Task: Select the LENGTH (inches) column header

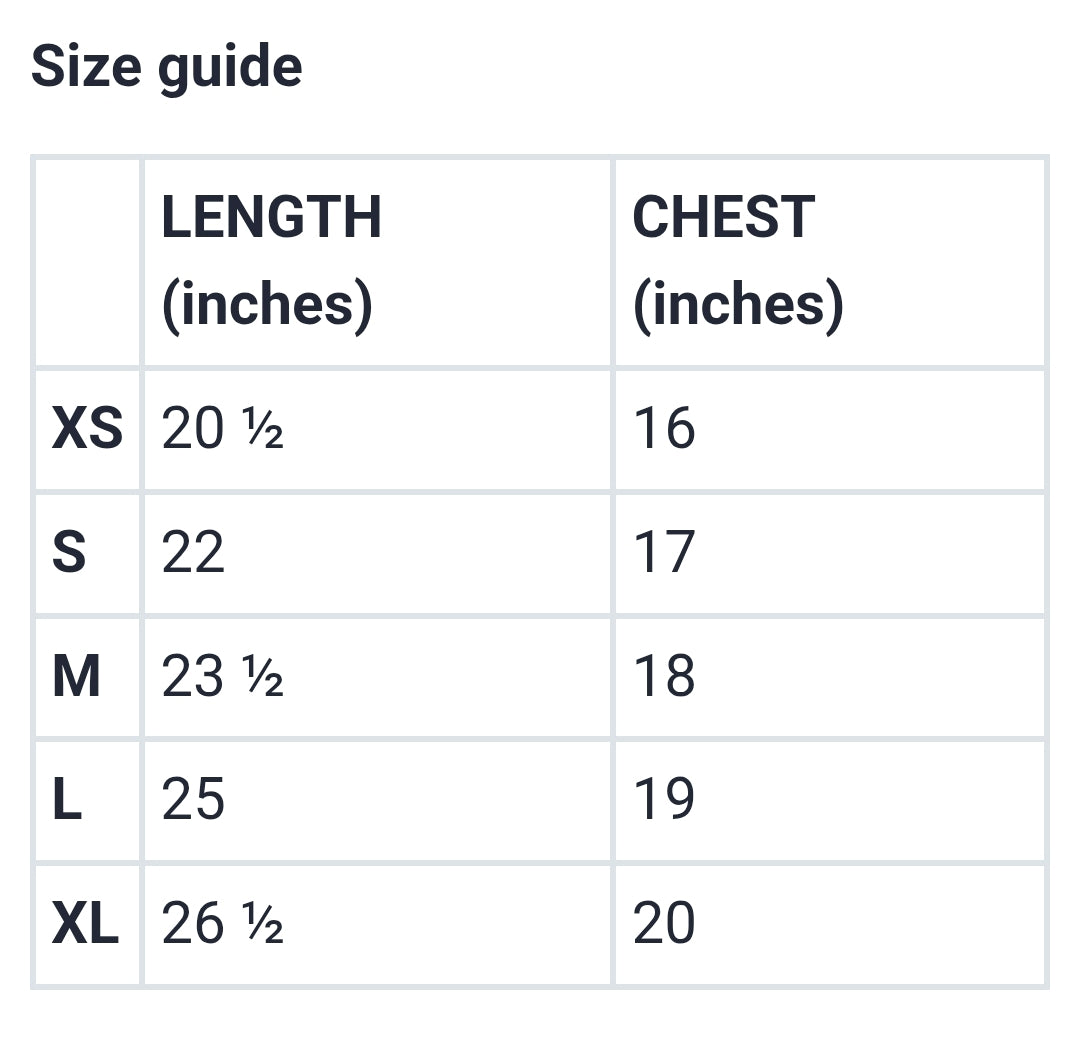Action: click(x=271, y=260)
